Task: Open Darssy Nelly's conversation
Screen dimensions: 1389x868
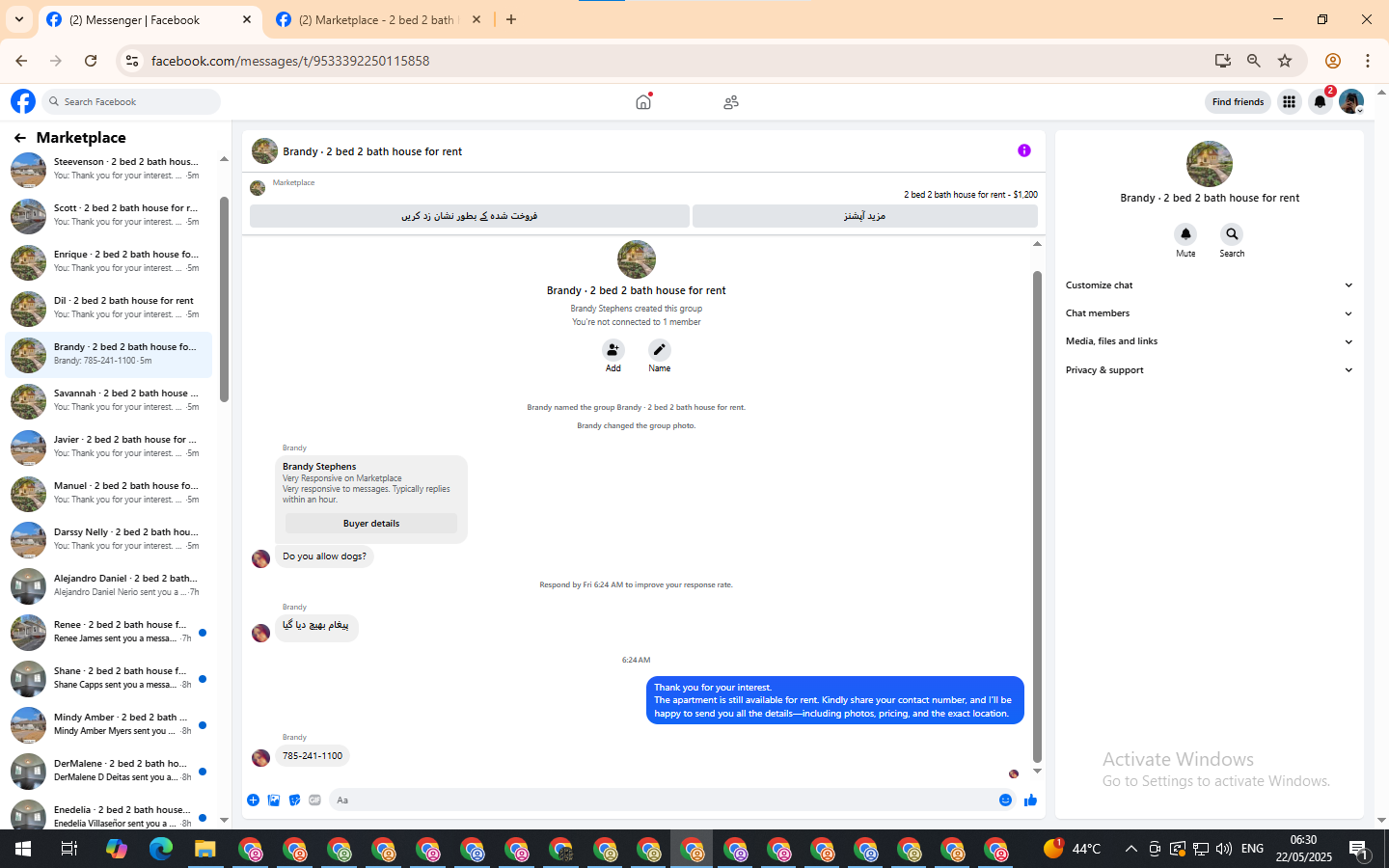Action: click(x=109, y=540)
